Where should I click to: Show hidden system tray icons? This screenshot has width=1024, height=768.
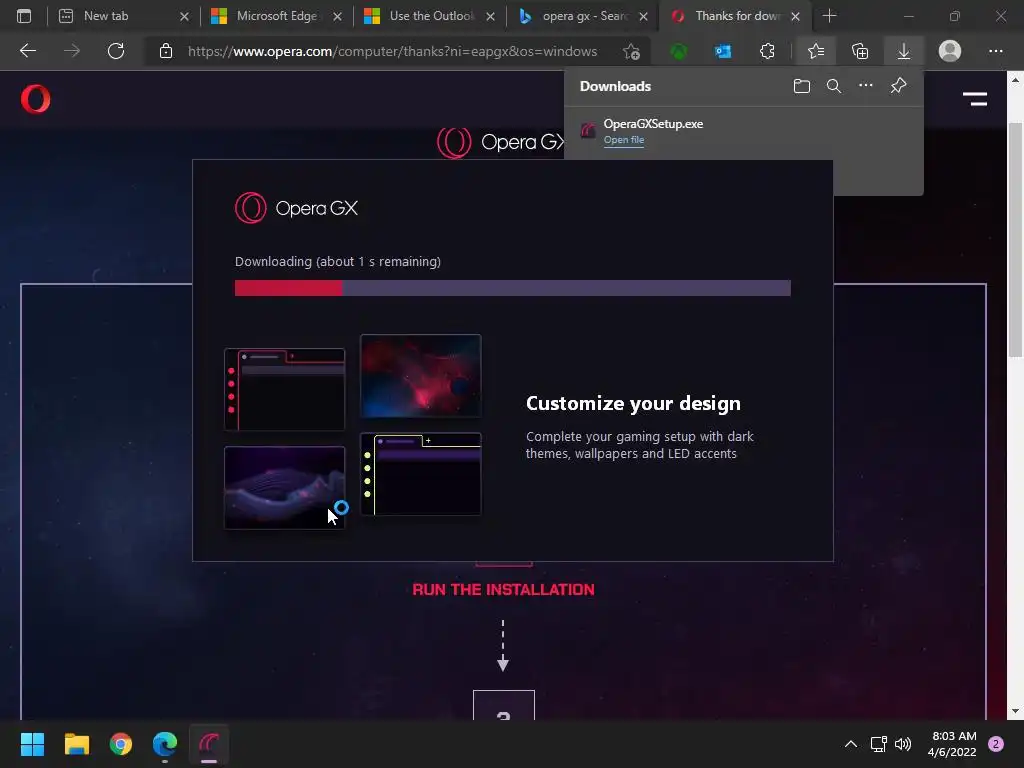pyautogui.click(x=850, y=744)
